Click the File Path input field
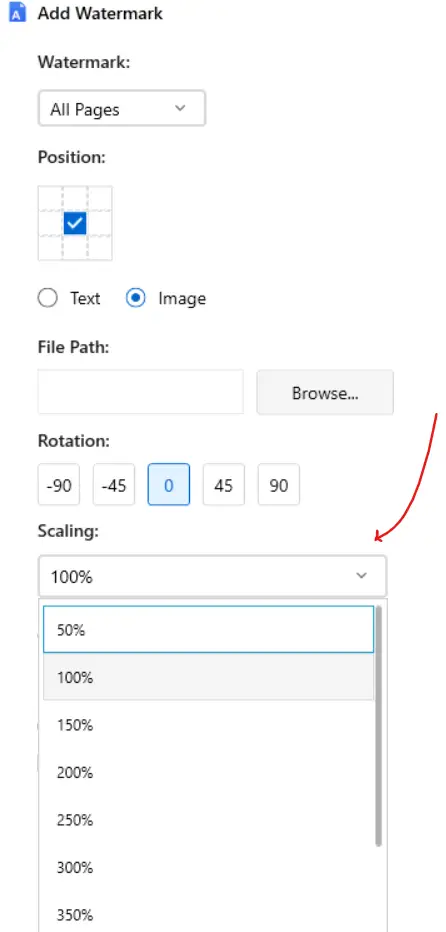446x932 pixels. click(140, 392)
